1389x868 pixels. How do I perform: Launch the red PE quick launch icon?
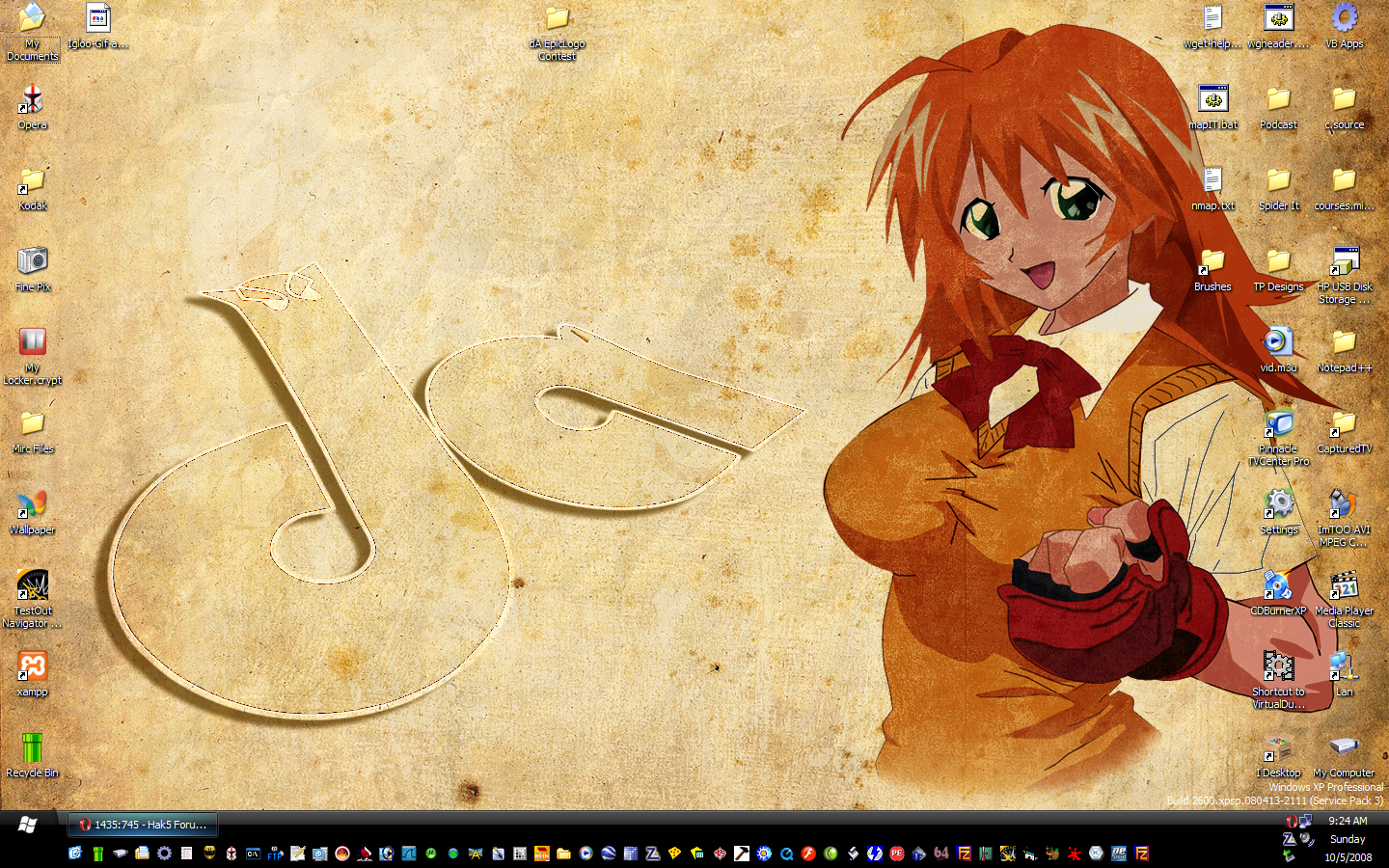coord(897,854)
